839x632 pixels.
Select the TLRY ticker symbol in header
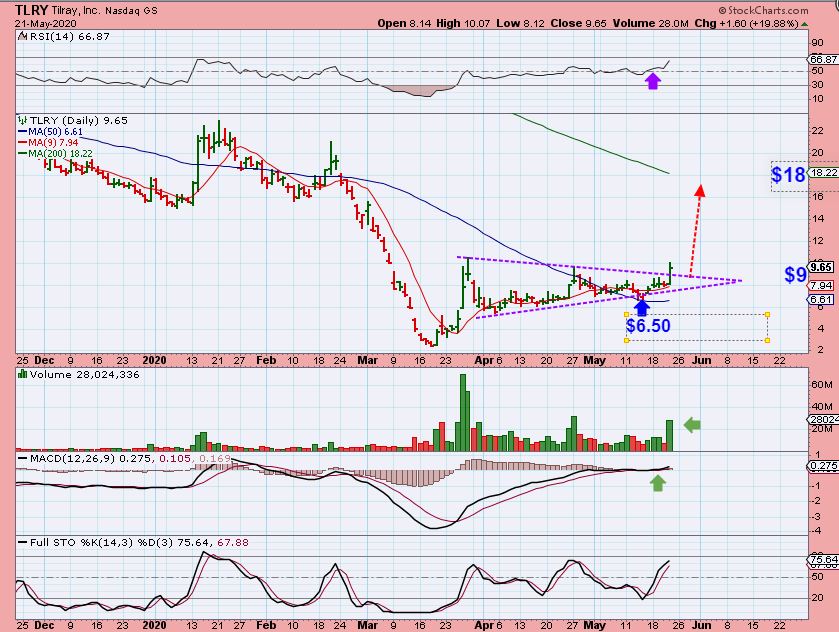pyautogui.click(x=32, y=10)
